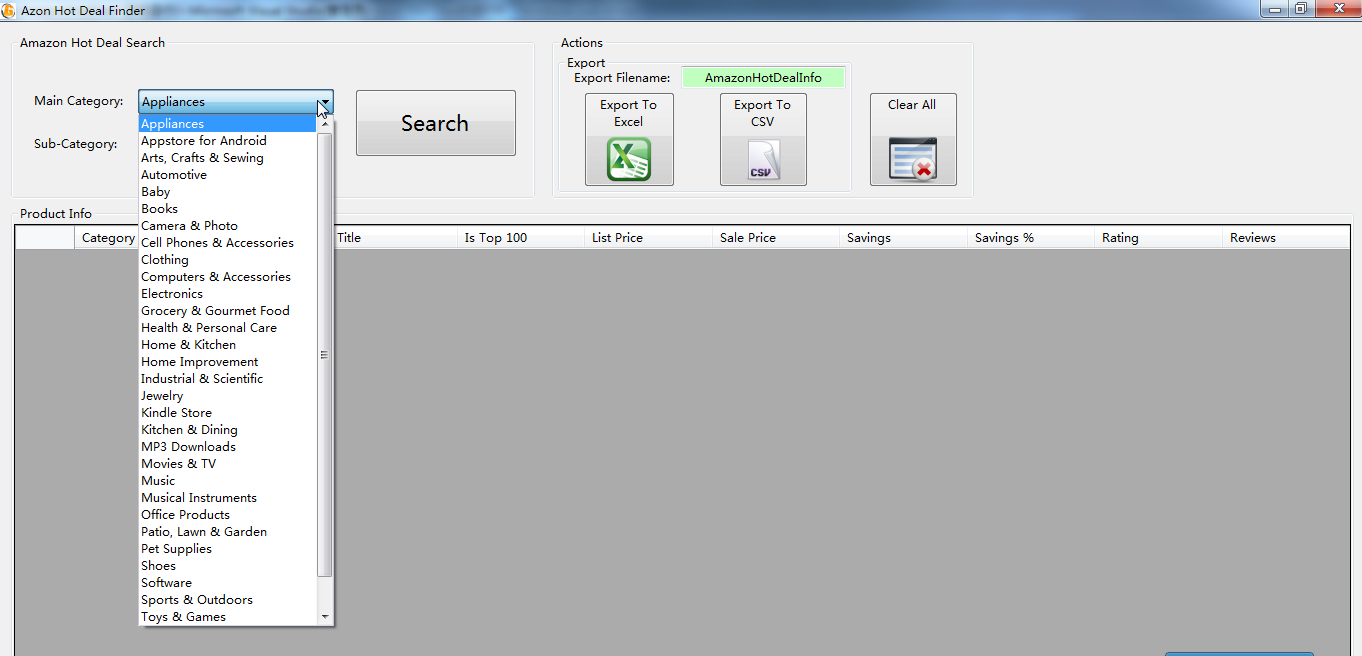The width and height of the screenshot is (1362, 656).
Task: Select Kitchen & Dining
Action: pyautogui.click(x=227, y=430)
